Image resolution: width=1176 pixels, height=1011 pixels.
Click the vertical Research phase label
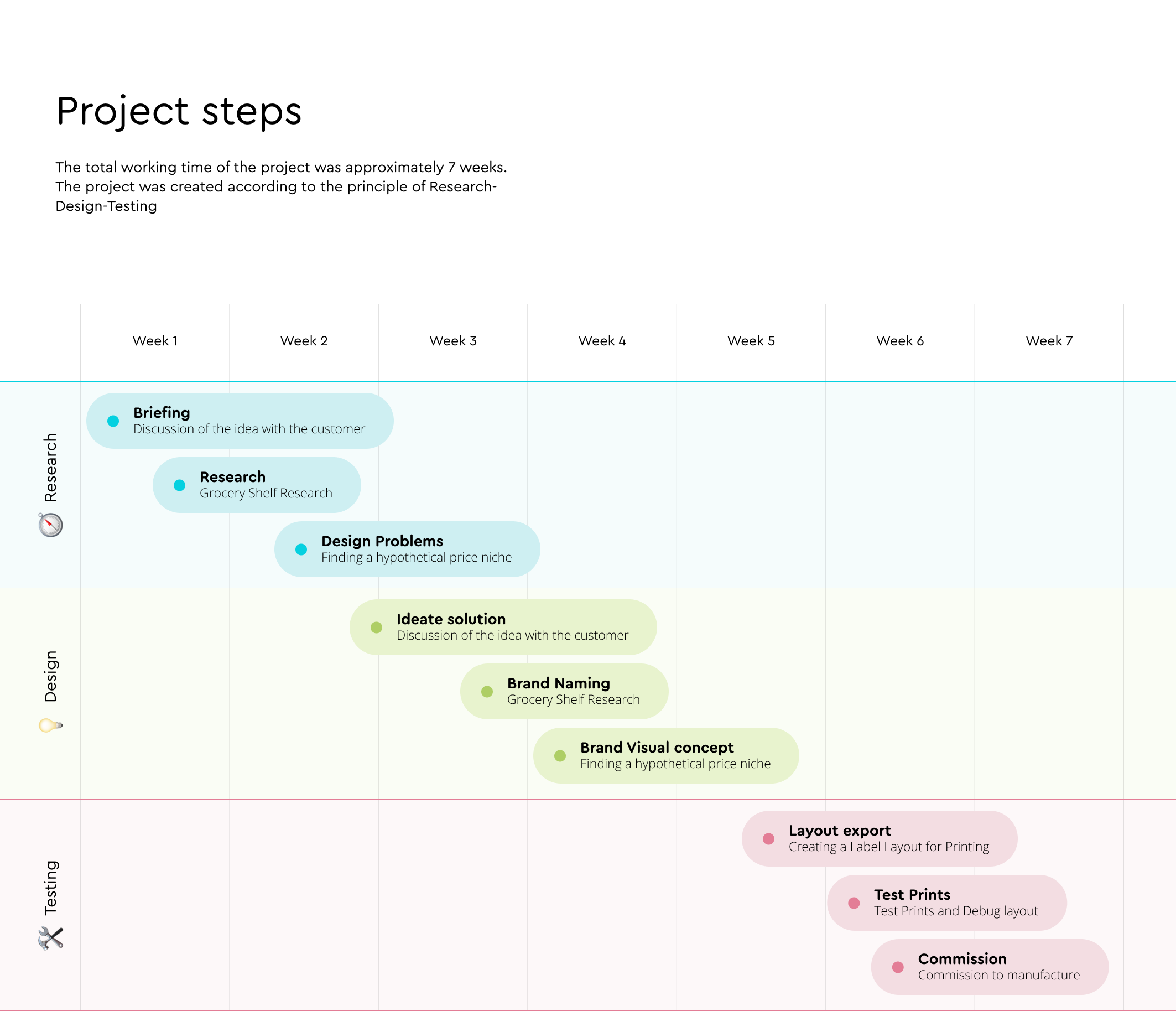(x=50, y=467)
